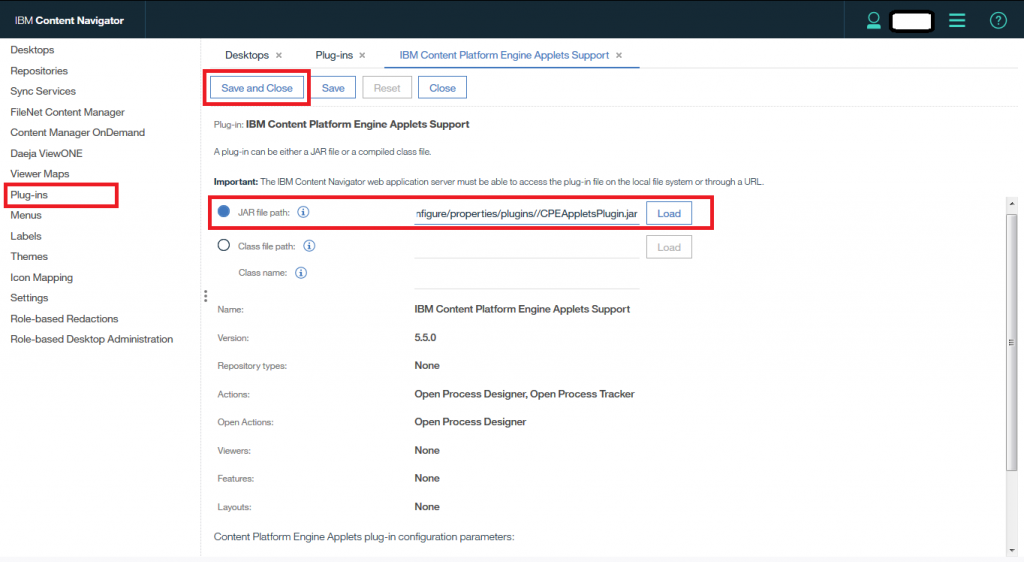The width and height of the screenshot is (1024, 562).
Task: Click the Repository types label
Action: pos(252,366)
